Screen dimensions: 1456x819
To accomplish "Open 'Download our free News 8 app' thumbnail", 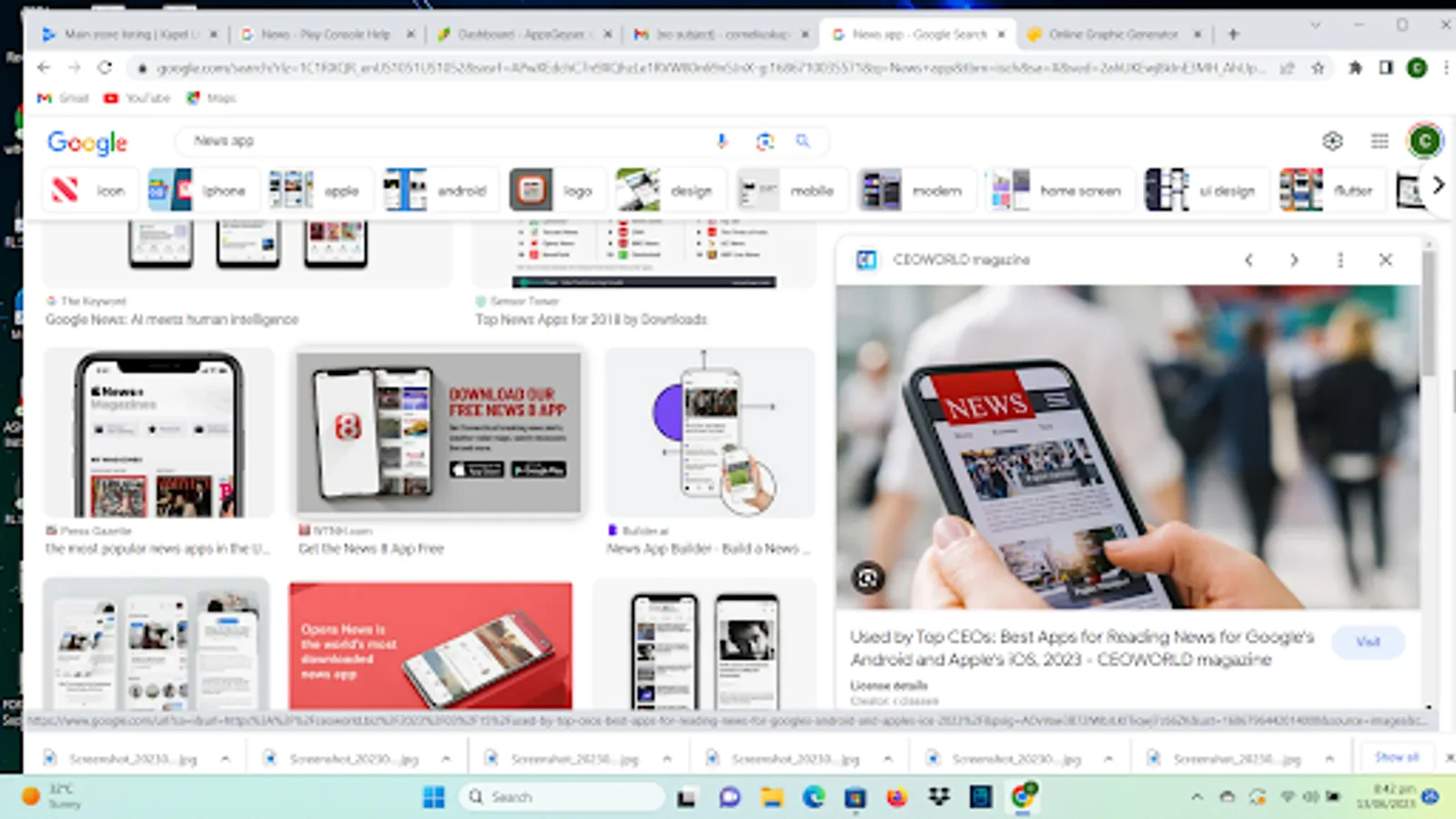I will (439, 433).
